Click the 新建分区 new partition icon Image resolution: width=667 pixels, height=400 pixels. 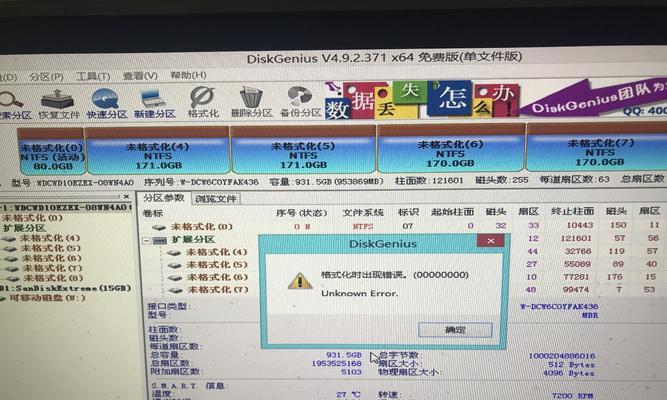coord(154,103)
